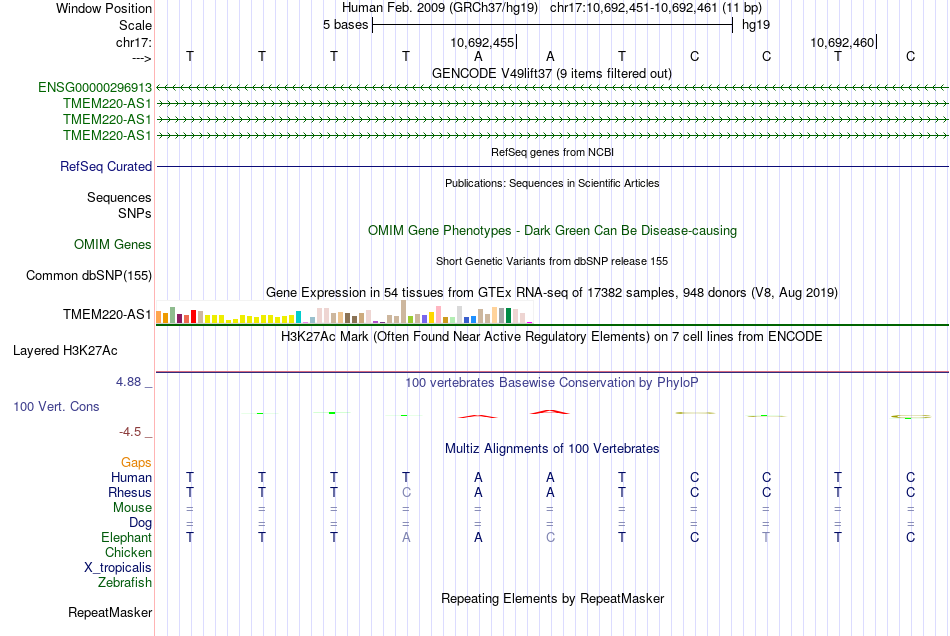Select the orange Gaps label
950x636 pixels.
point(136,463)
